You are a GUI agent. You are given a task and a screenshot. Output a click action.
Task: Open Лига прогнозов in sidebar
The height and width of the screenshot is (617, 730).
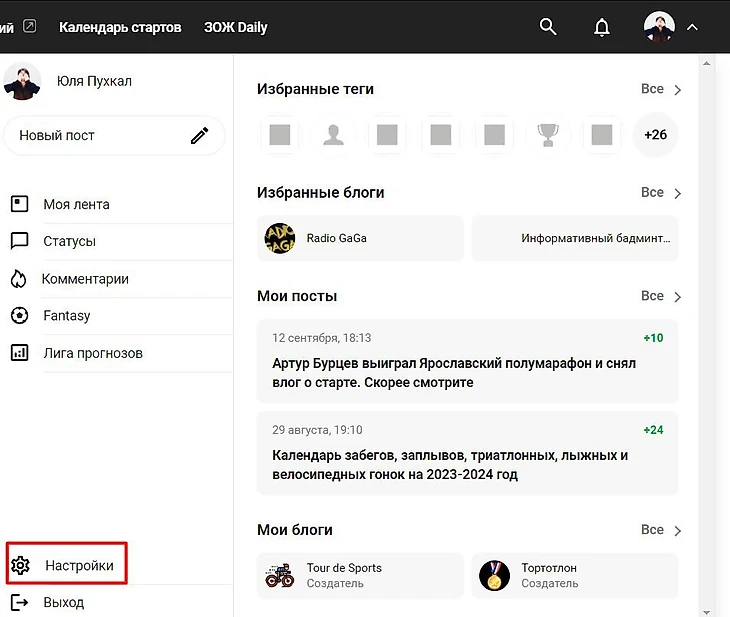coord(92,353)
